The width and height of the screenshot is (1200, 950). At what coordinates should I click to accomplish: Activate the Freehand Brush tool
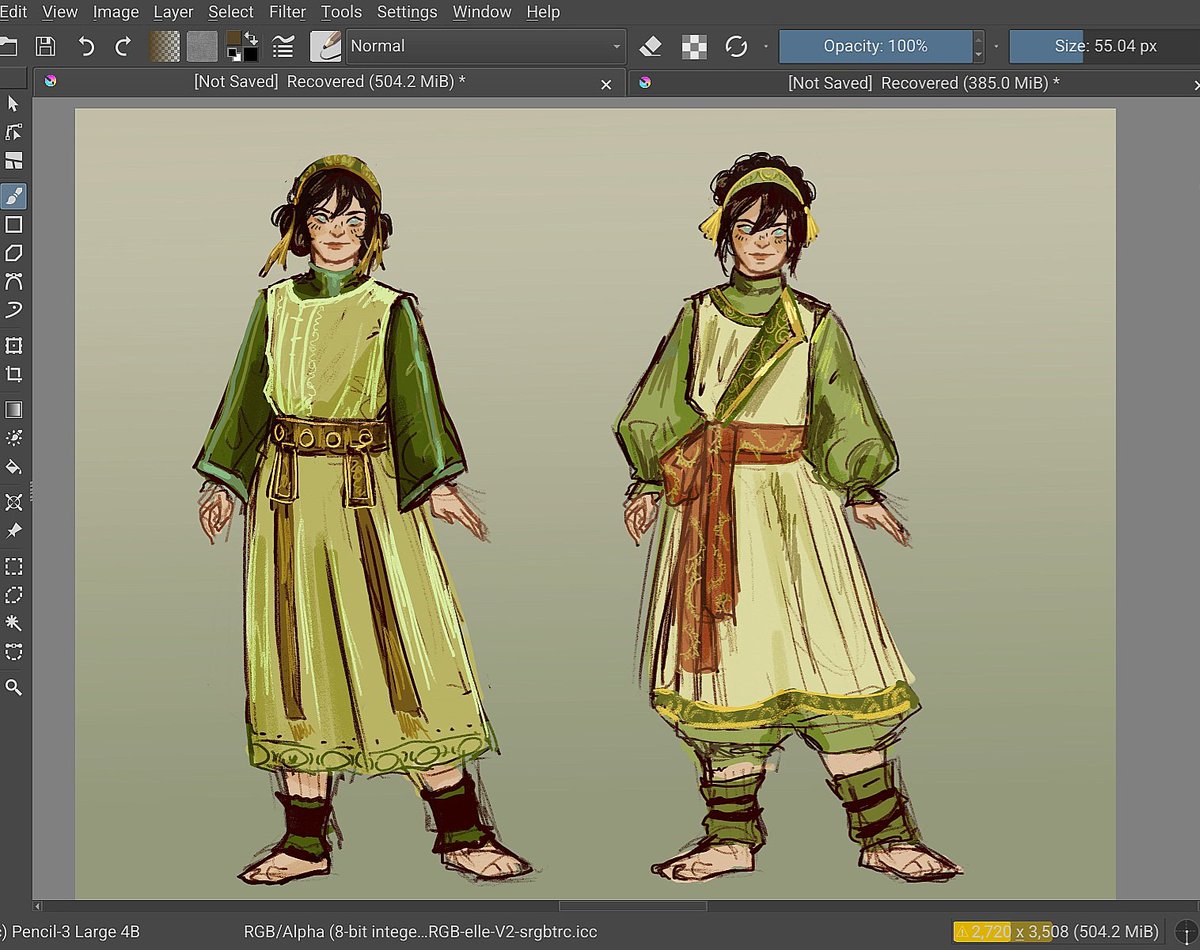[x=13, y=196]
